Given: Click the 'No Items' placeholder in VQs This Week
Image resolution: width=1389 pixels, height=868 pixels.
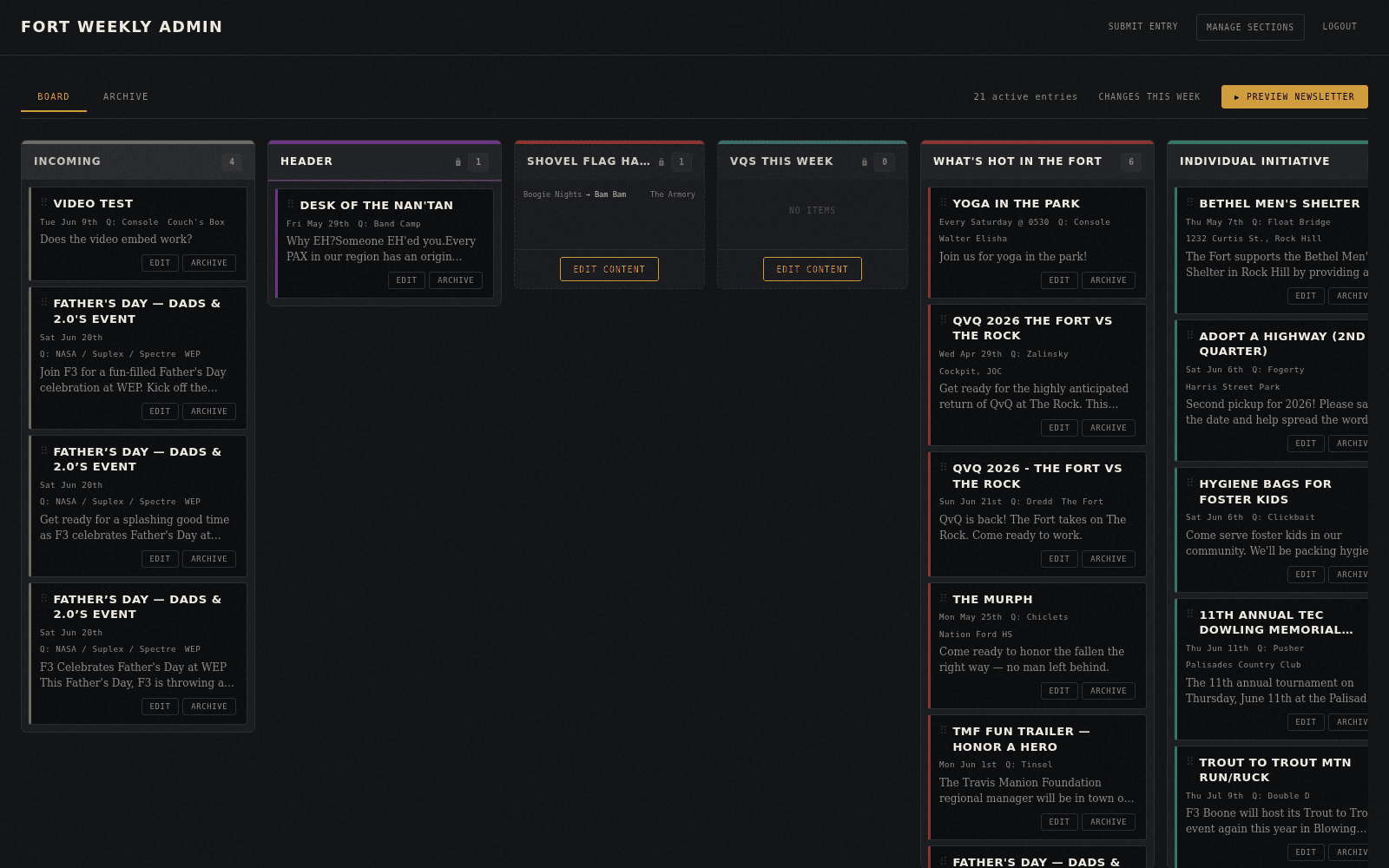Looking at the screenshot, I should [x=813, y=211].
